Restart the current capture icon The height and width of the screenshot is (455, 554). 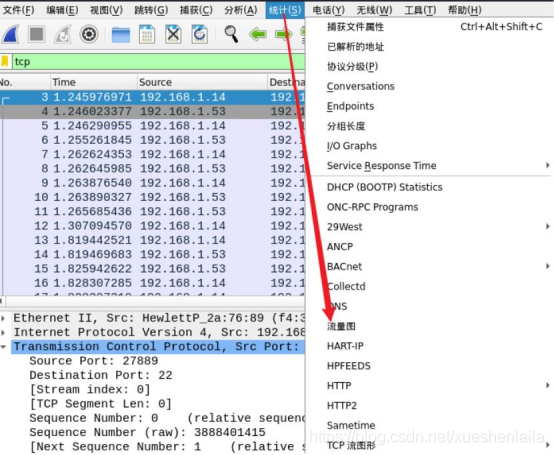tap(63, 34)
